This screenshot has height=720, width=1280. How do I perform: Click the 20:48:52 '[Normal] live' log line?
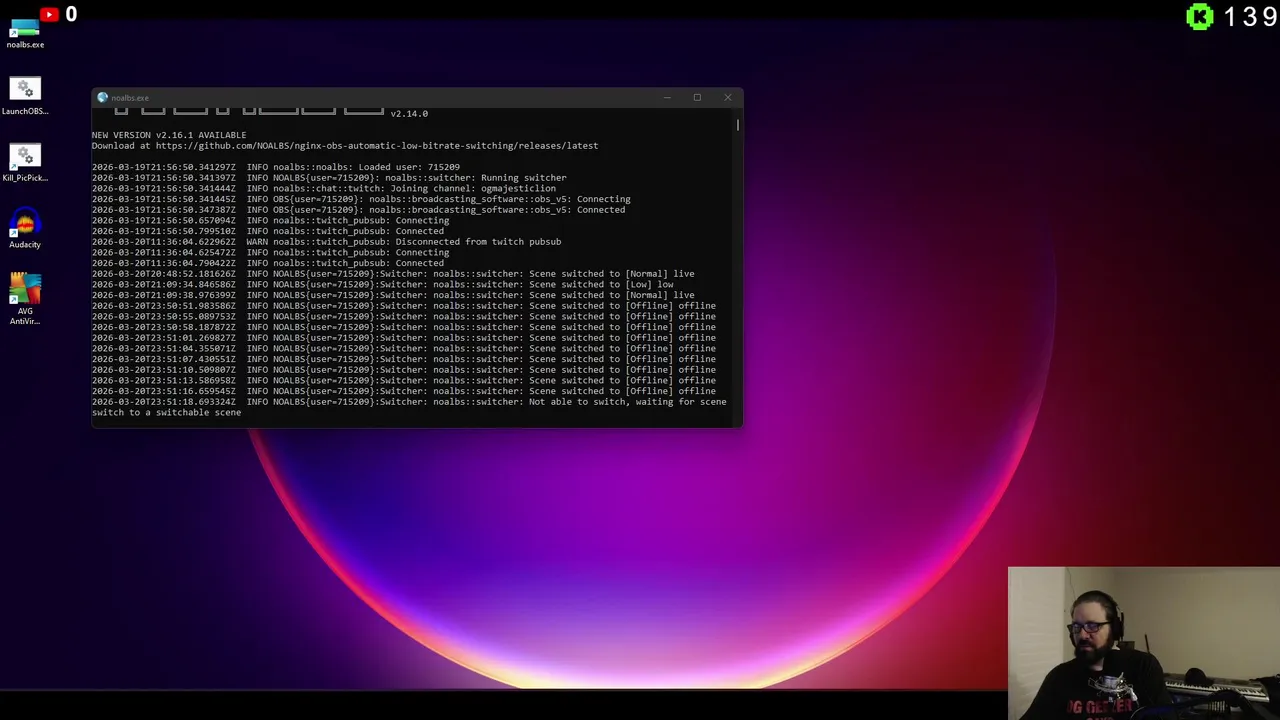393,274
